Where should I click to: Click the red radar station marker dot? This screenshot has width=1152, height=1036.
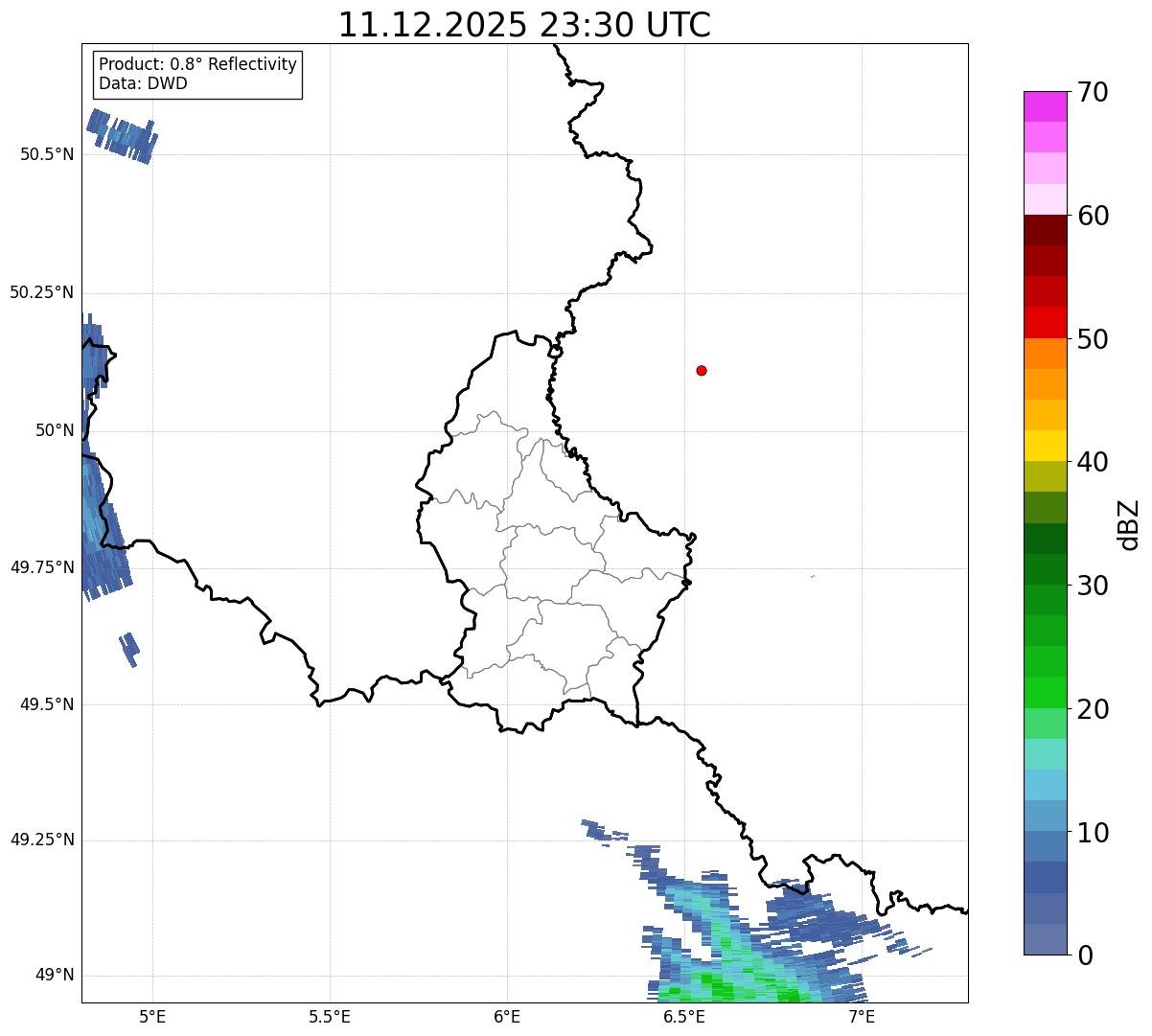[702, 370]
